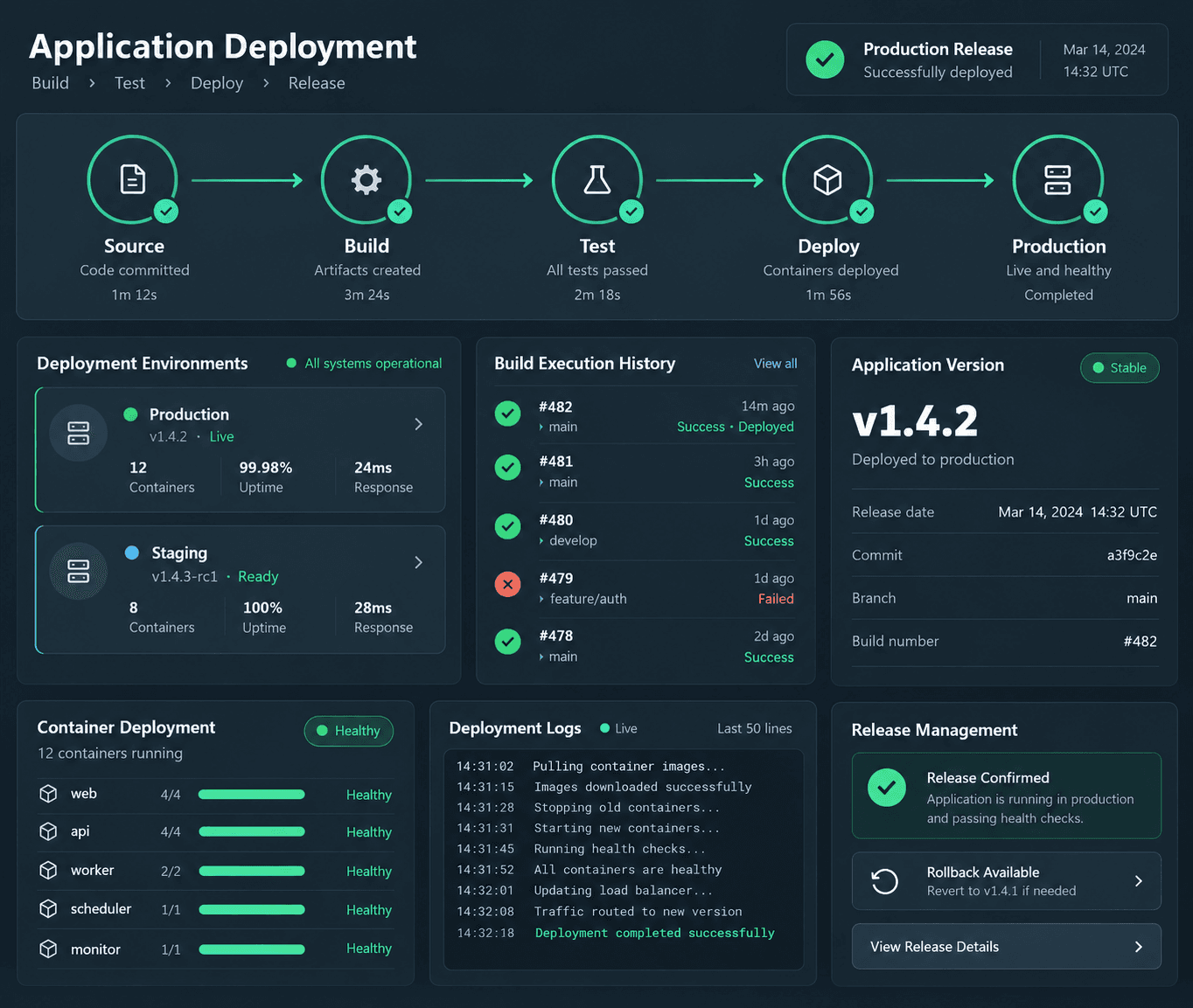Click the scheduler row 1/1 count

click(171, 910)
